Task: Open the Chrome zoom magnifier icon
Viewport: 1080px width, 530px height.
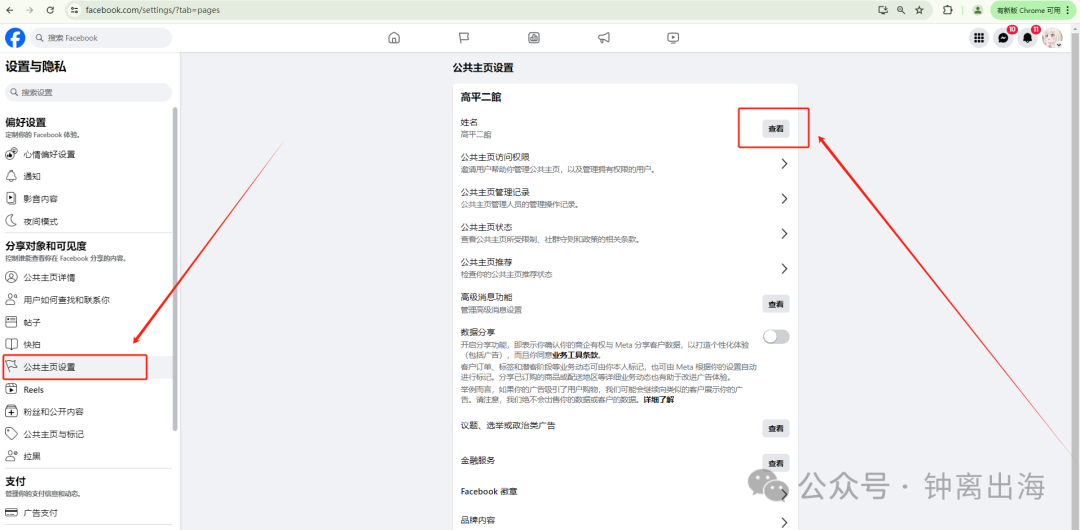Action: click(901, 10)
